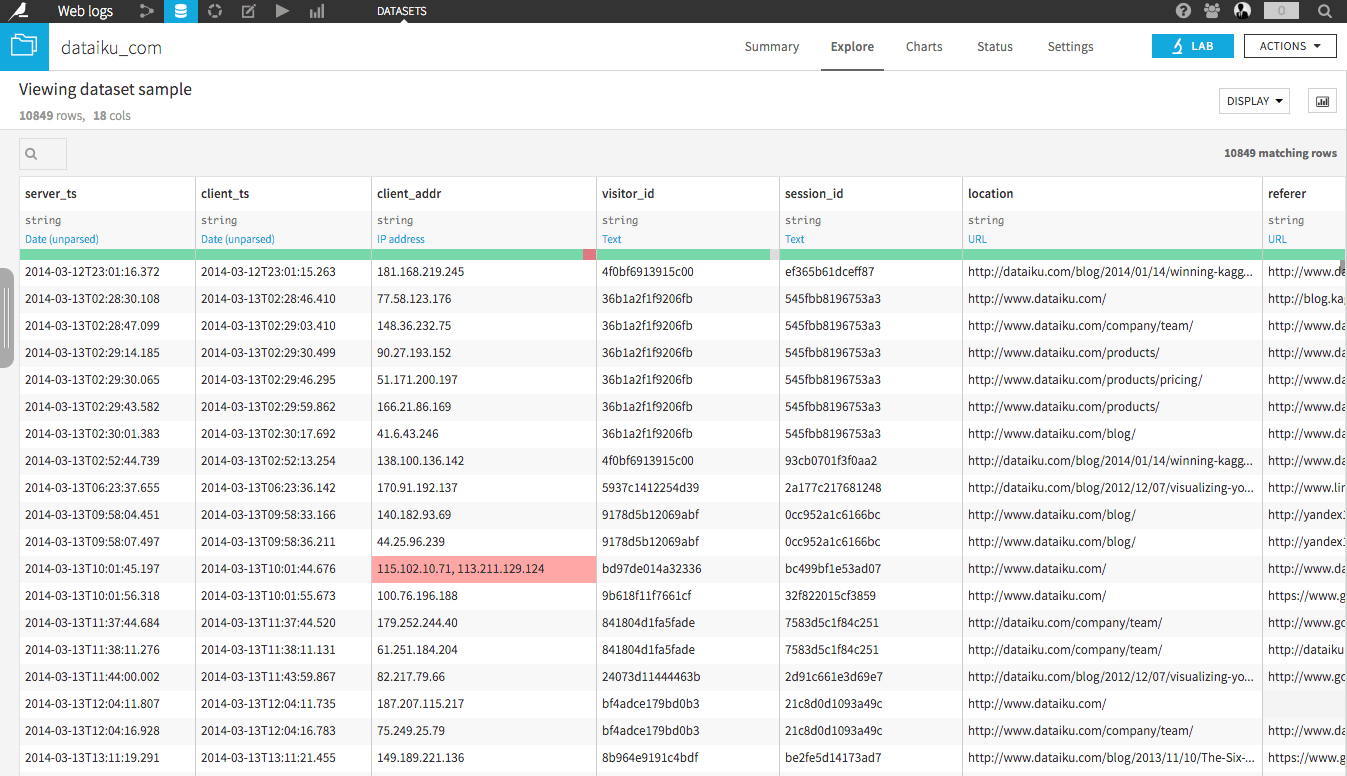The height and width of the screenshot is (776, 1347).
Task: Select client_ts cell 2014-03-13T02:52:13.254
Action: click(284, 461)
